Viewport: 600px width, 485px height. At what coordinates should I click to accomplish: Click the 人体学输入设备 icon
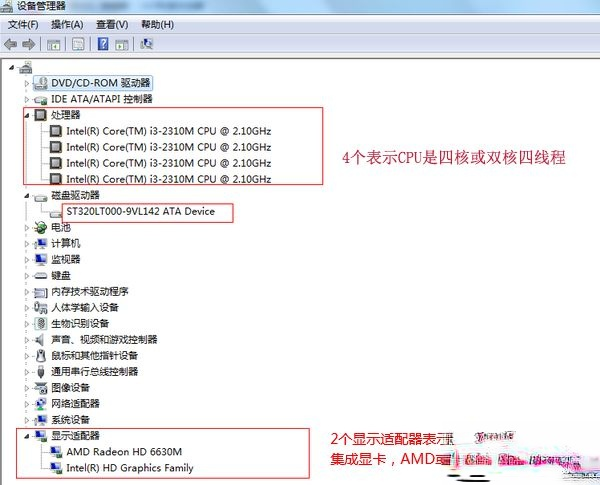click(x=40, y=307)
